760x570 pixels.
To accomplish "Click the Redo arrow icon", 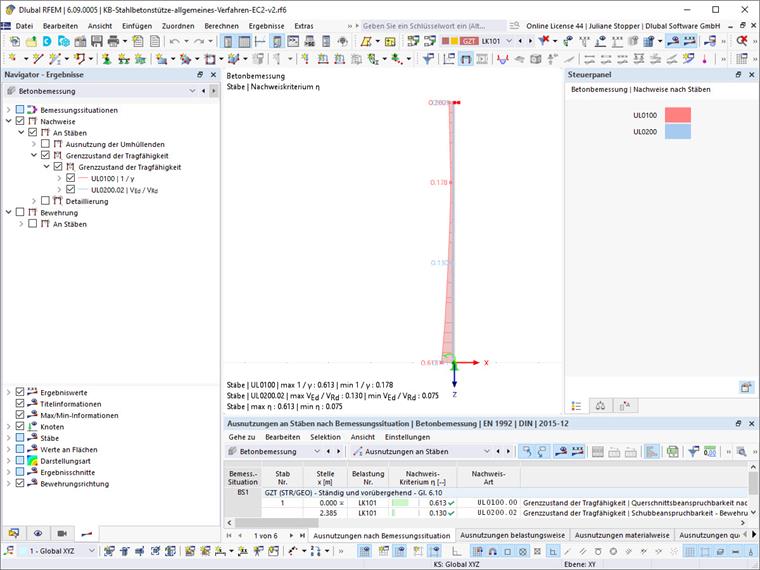I will (x=199, y=42).
